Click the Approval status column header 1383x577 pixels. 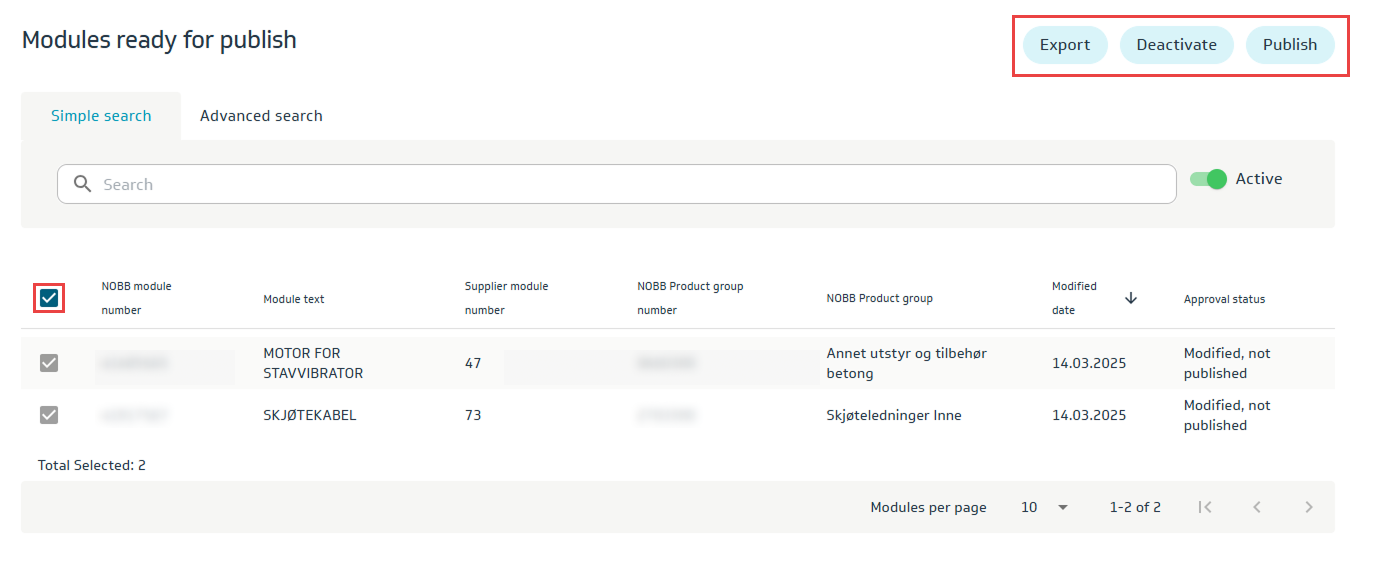[1224, 299]
